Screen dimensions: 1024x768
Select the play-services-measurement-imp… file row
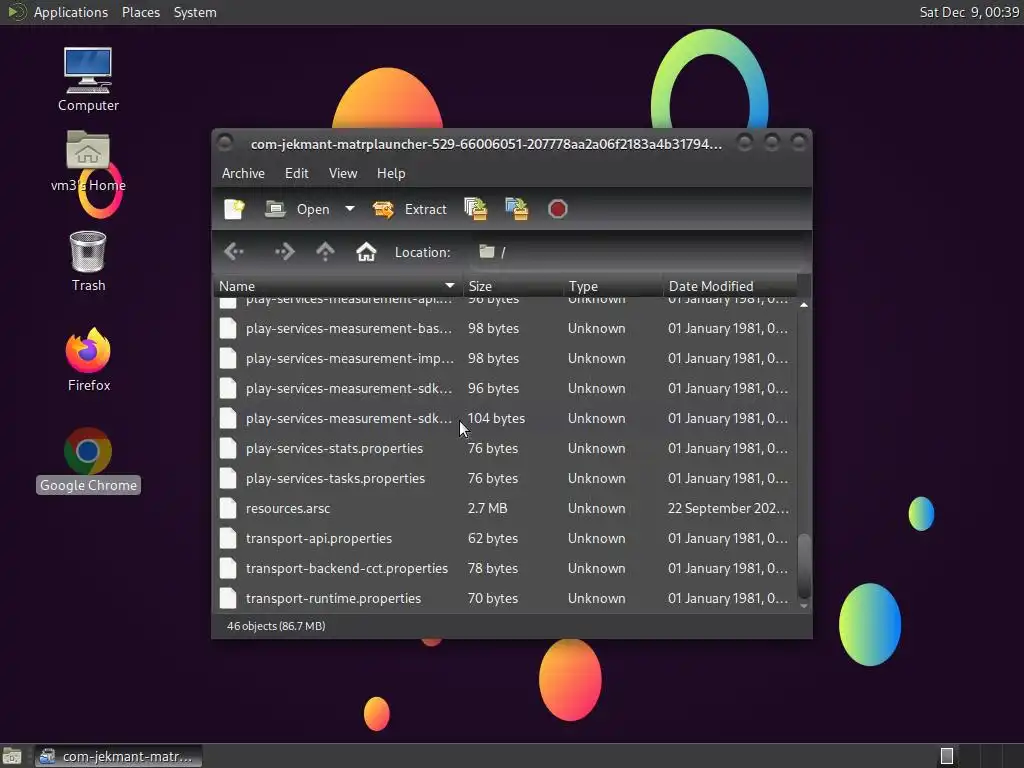point(504,358)
